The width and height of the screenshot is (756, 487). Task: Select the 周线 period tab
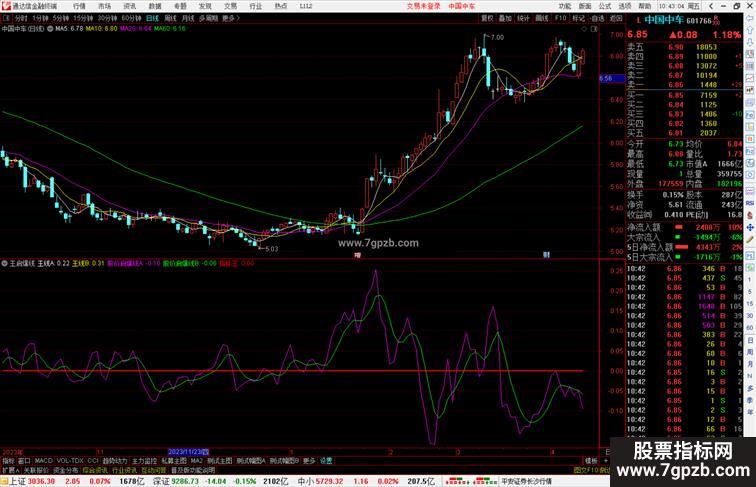[x=170, y=18]
